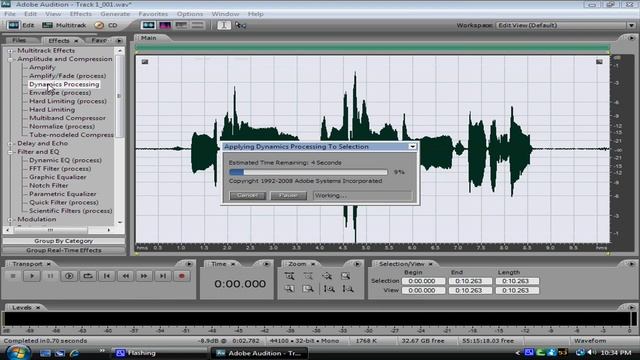The height and width of the screenshot is (360, 640).
Task: Select waveform display toolbar icon
Action: pyautogui.click(x=148, y=25)
